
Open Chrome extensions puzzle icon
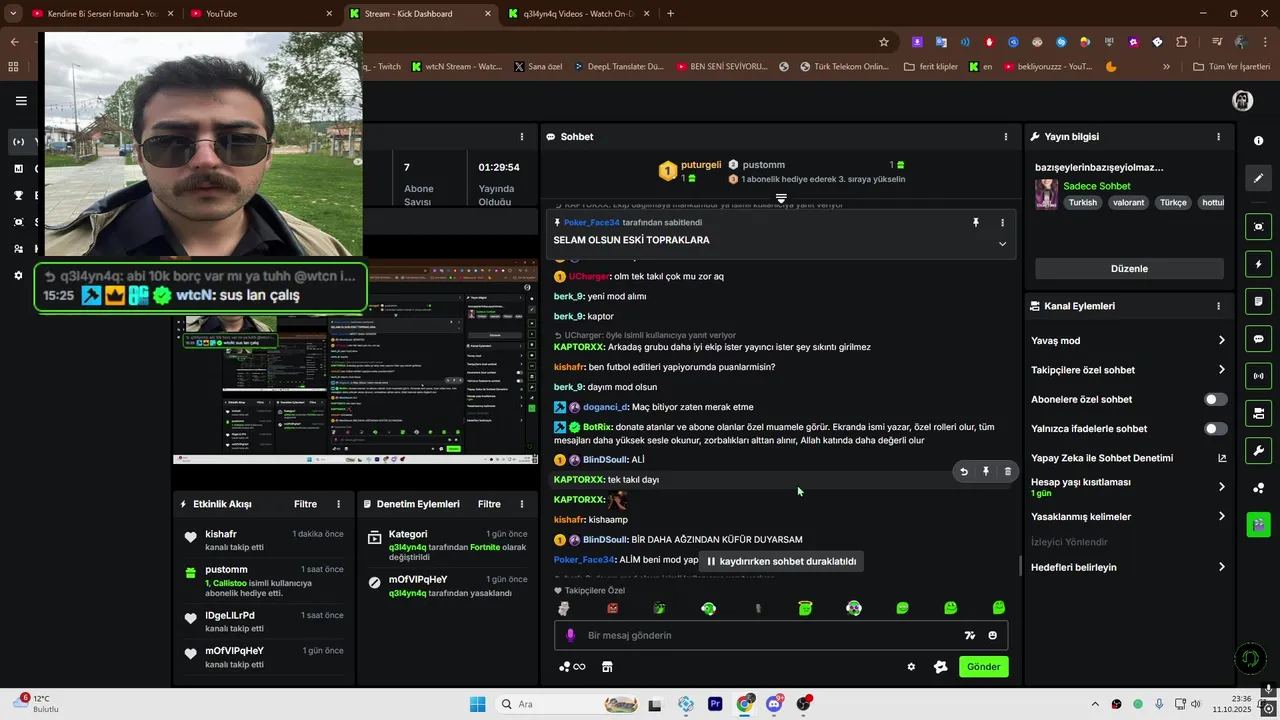(1182, 42)
